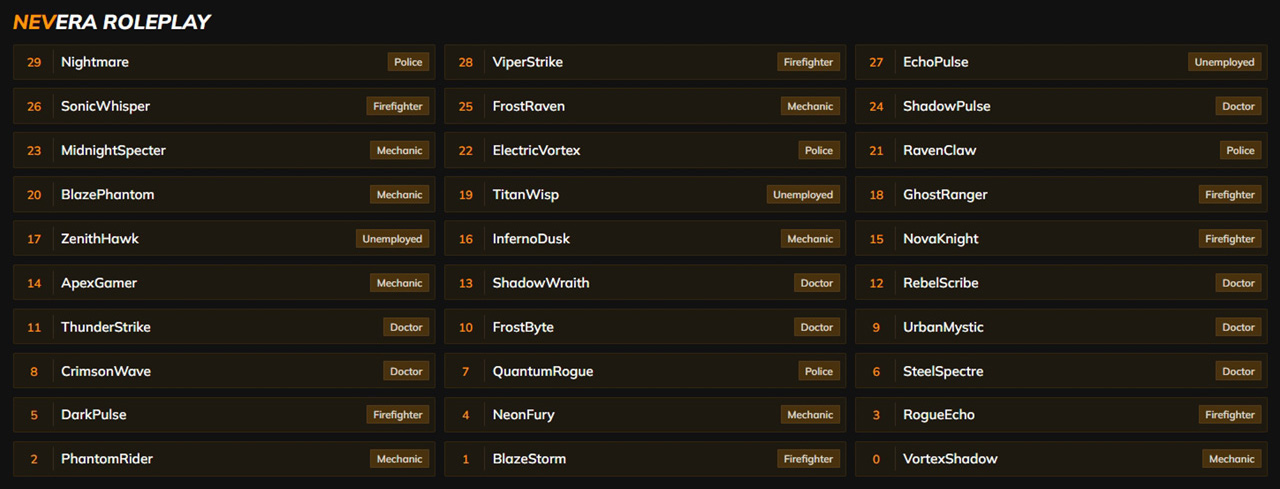1280x489 pixels.
Task: Click ShadowPulse's Doctor badge
Action: [x=1238, y=106]
